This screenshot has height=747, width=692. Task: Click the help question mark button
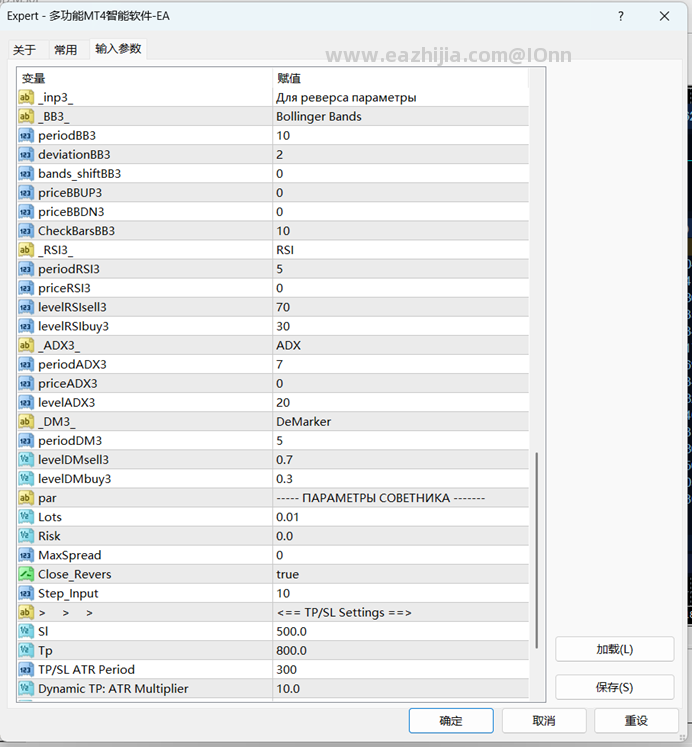coord(621,16)
